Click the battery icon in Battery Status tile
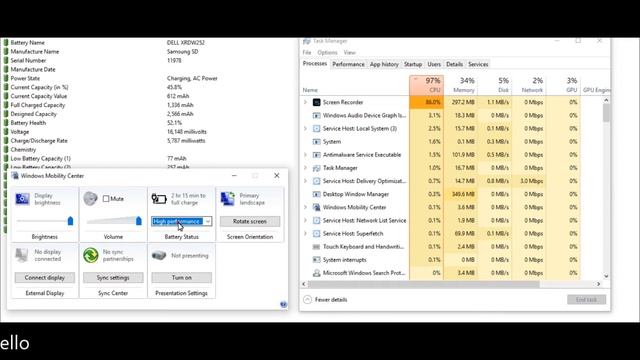The image size is (640, 360). pyautogui.click(x=159, y=199)
